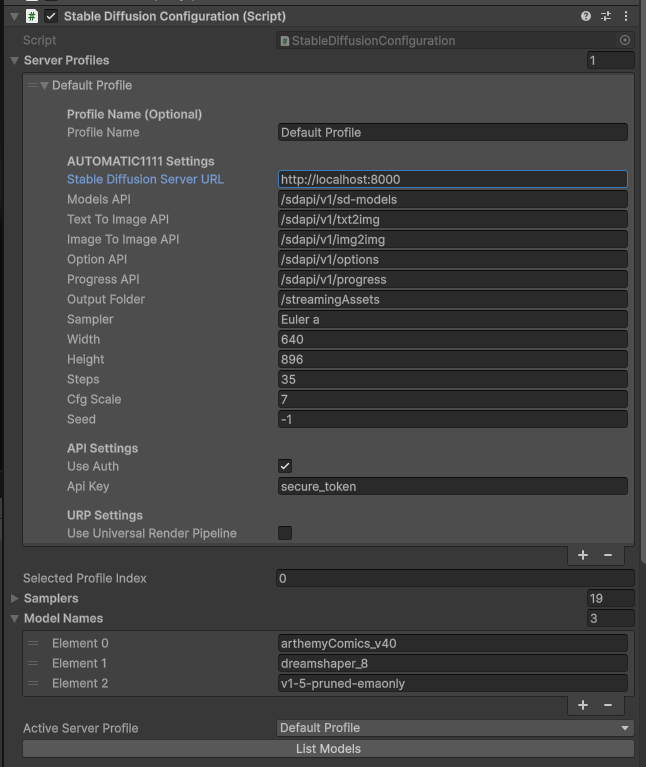Click StableDiffusionConfiguration script asset icon
This screenshot has height=767, width=646.
coord(285,41)
